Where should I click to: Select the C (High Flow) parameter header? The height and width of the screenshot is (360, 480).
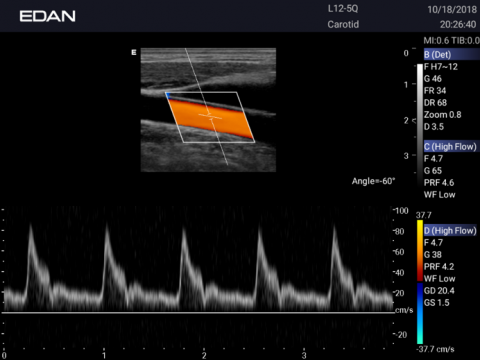coord(451,146)
